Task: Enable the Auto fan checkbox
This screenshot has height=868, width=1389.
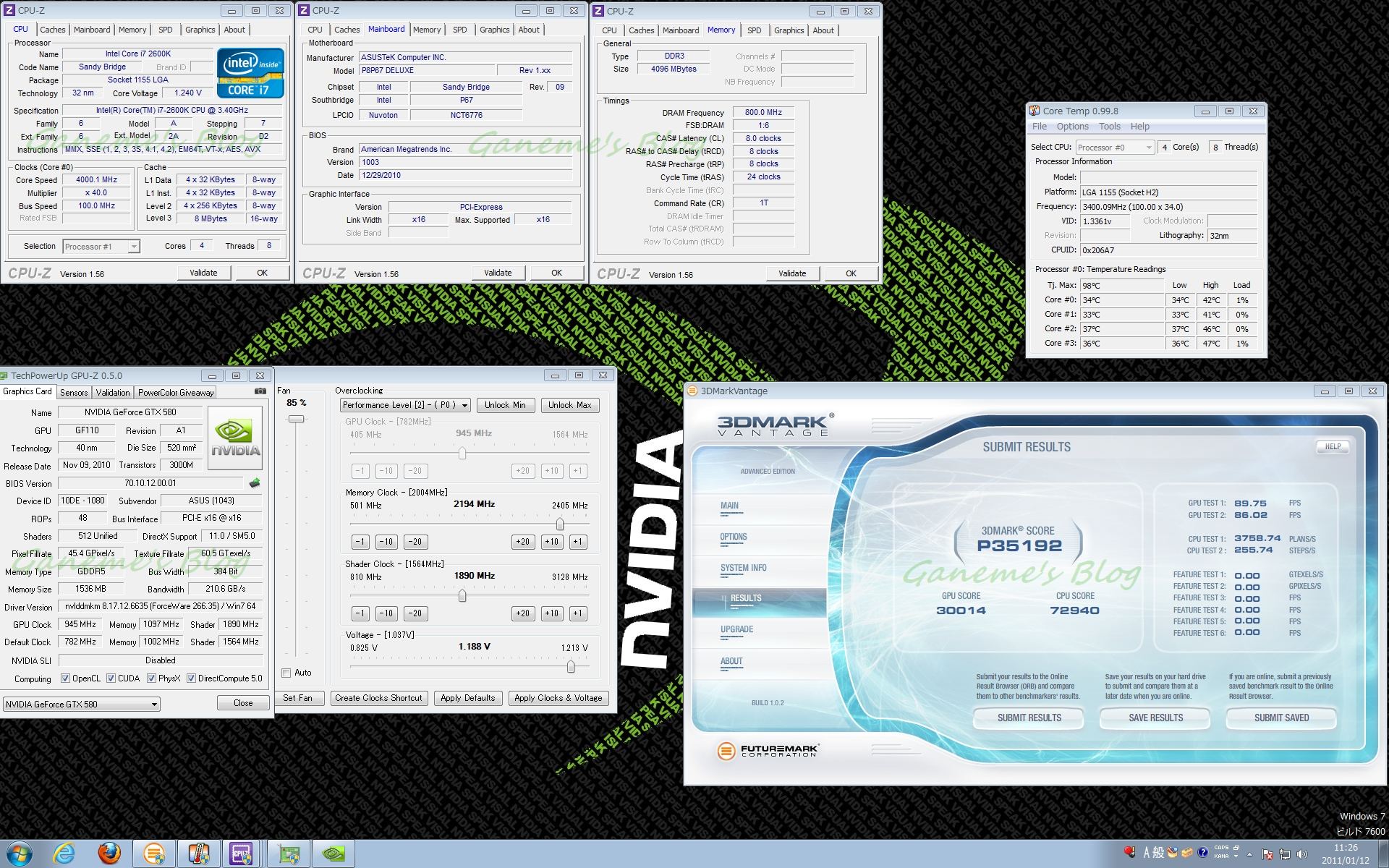Action: click(286, 673)
